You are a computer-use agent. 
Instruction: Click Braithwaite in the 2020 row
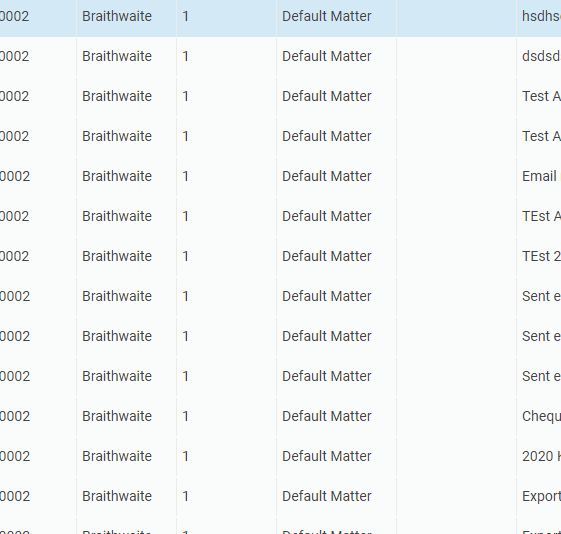click(117, 456)
